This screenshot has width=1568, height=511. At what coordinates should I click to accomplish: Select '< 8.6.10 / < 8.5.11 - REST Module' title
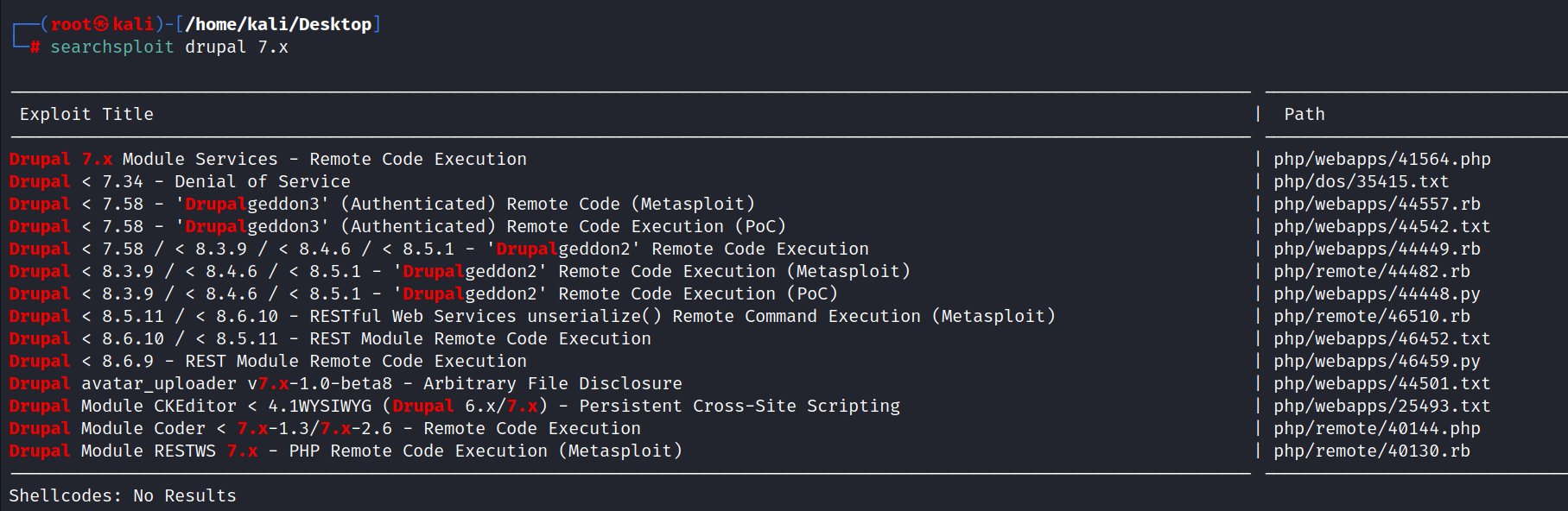pyautogui.click(x=330, y=338)
